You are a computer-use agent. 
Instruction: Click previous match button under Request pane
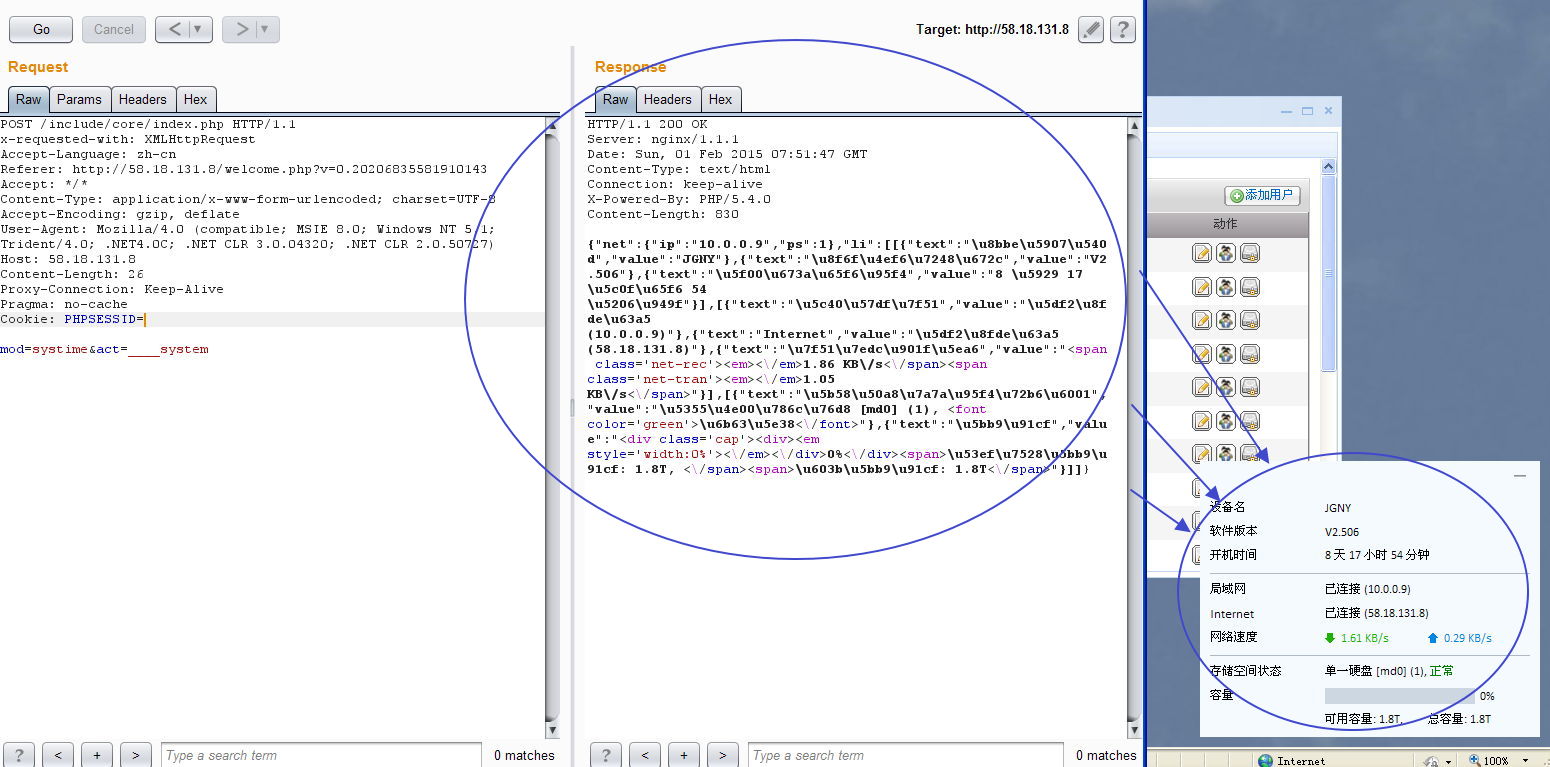[58, 755]
